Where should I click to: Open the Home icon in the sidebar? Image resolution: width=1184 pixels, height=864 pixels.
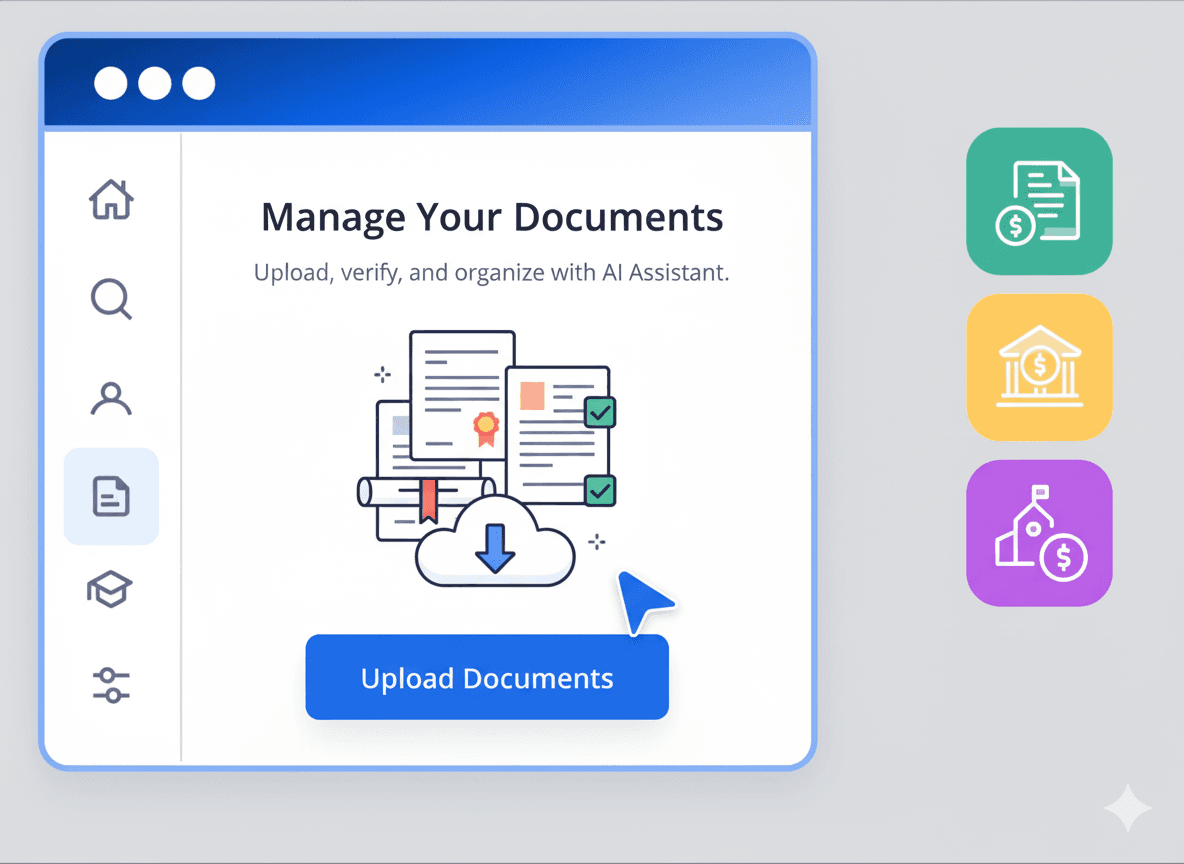pos(111,200)
